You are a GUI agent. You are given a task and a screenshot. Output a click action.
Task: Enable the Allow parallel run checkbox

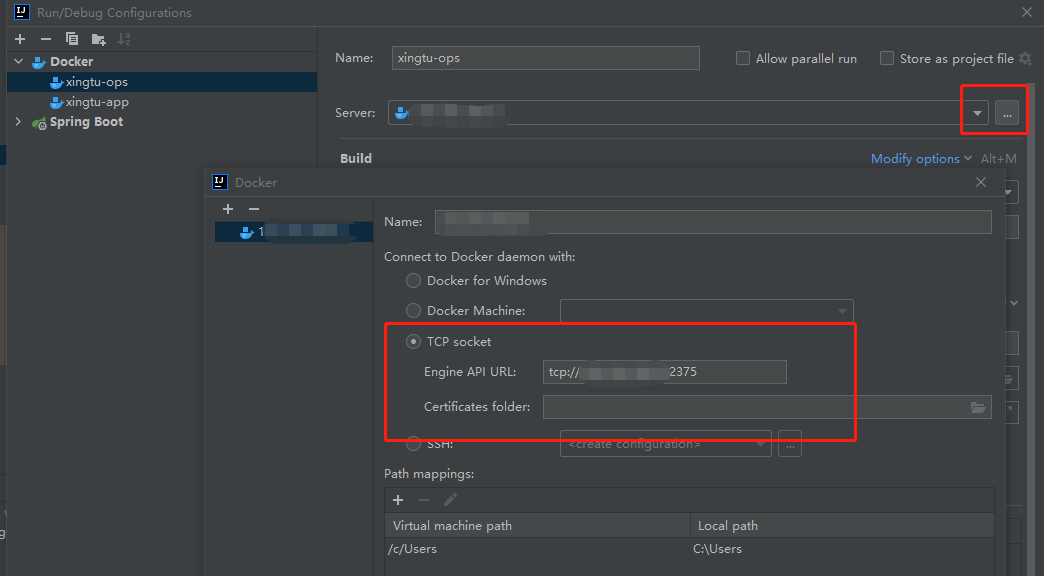click(742, 58)
